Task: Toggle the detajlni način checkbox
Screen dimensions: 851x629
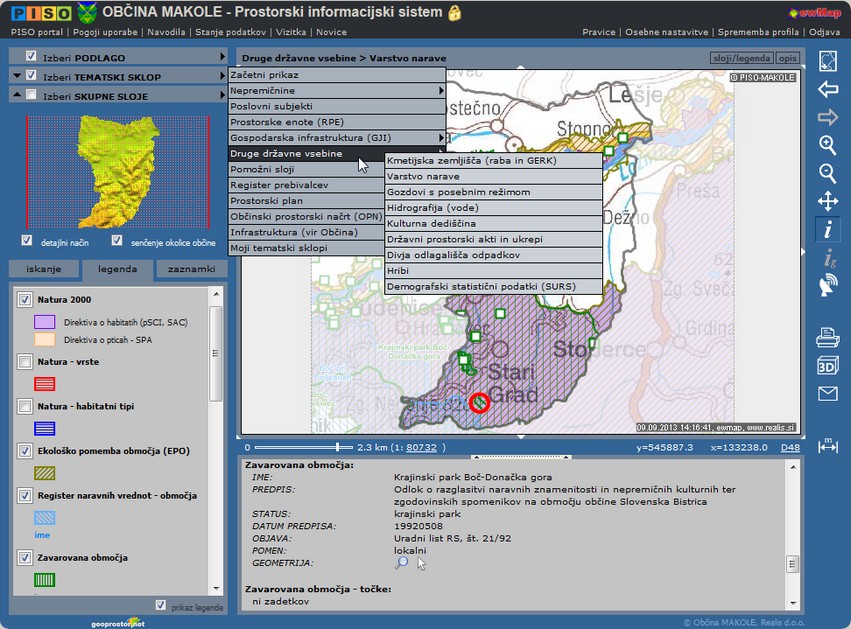Action: pyautogui.click(x=27, y=241)
